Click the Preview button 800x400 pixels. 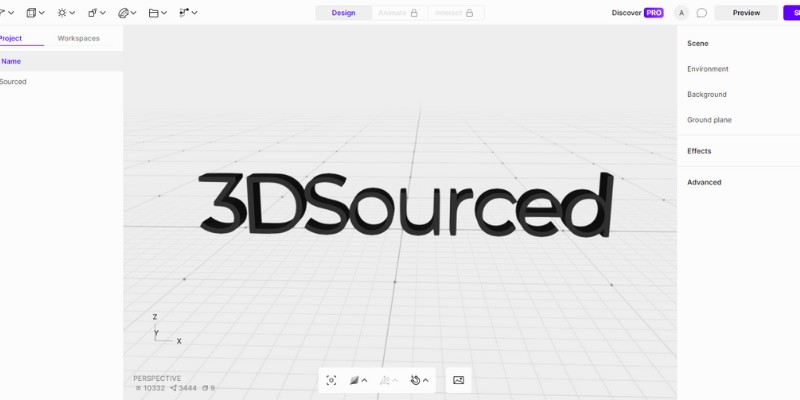746,13
